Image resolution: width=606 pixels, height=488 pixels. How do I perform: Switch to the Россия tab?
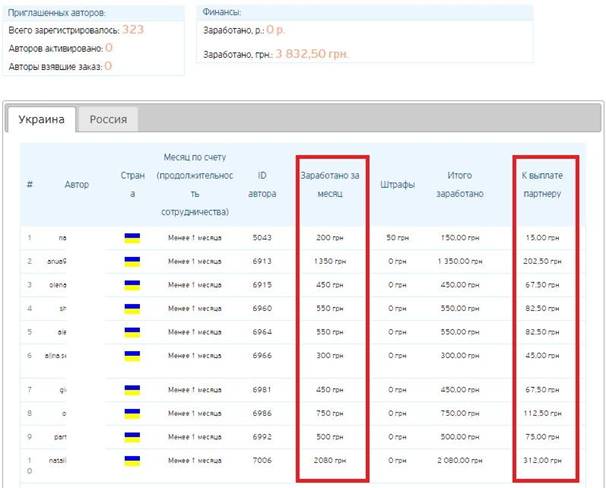click(108, 119)
